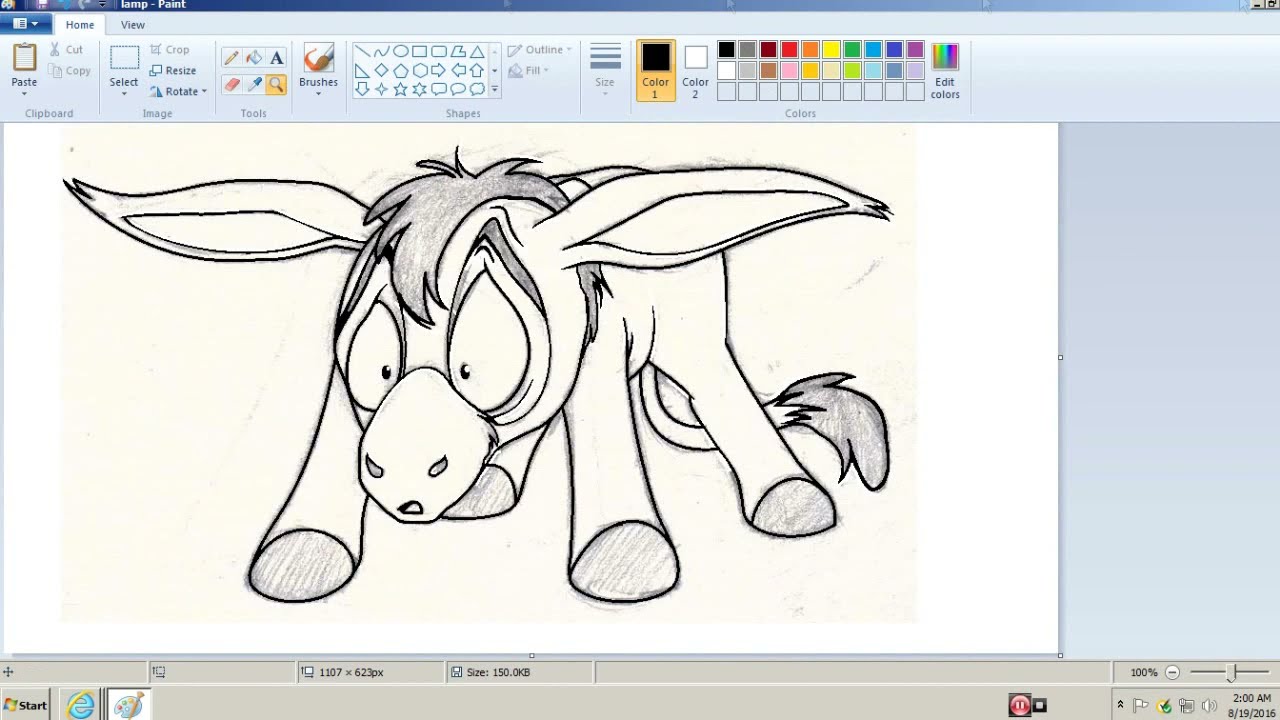Choose the Five-point star shape
This screenshot has width=1280, height=720.
[x=400, y=89]
